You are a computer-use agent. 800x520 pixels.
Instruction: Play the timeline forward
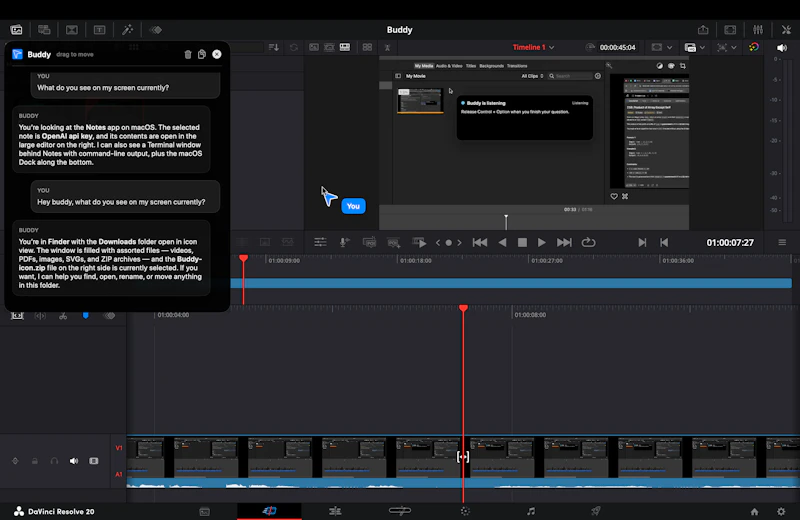point(542,242)
